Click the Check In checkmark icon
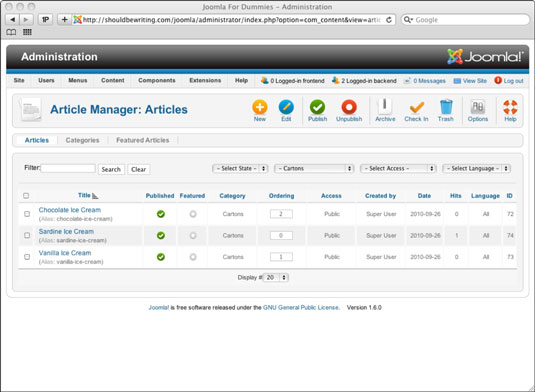Viewport: 535px width, 392px height. (x=416, y=107)
